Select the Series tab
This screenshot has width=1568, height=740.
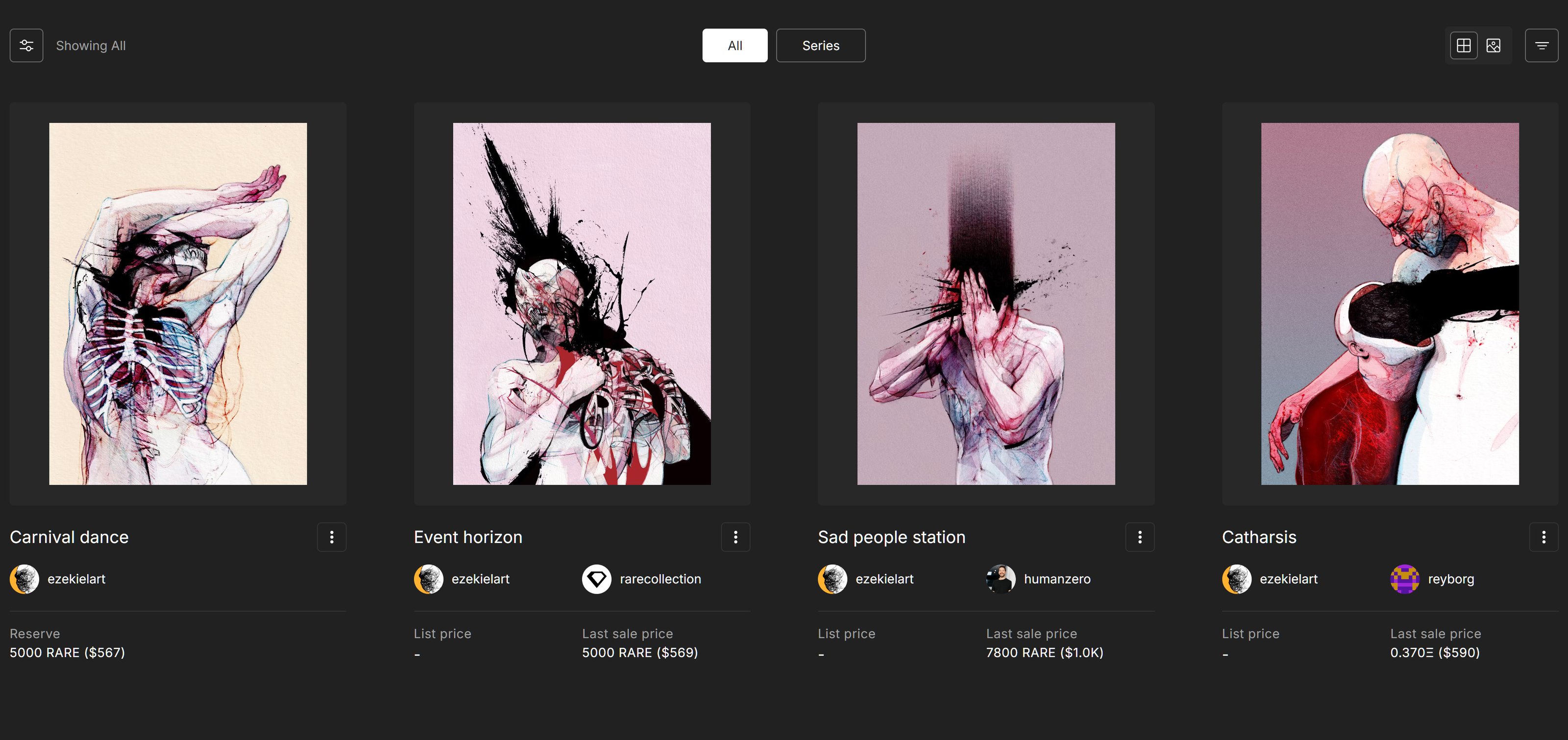tap(821, 46)
